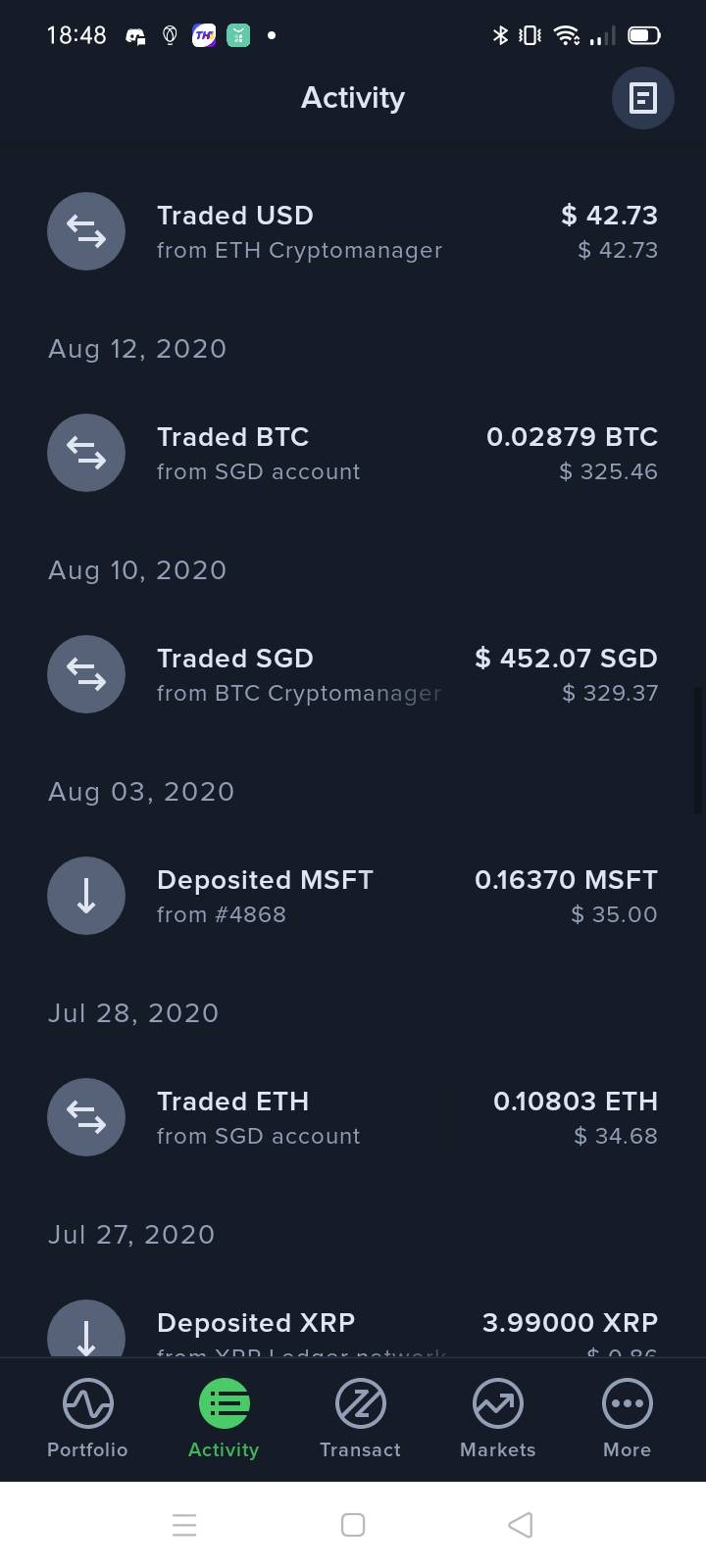This screenshot has height=1568, width=706.
Task: Open the Deposited XRP transaction
Action: (353, 1328)
